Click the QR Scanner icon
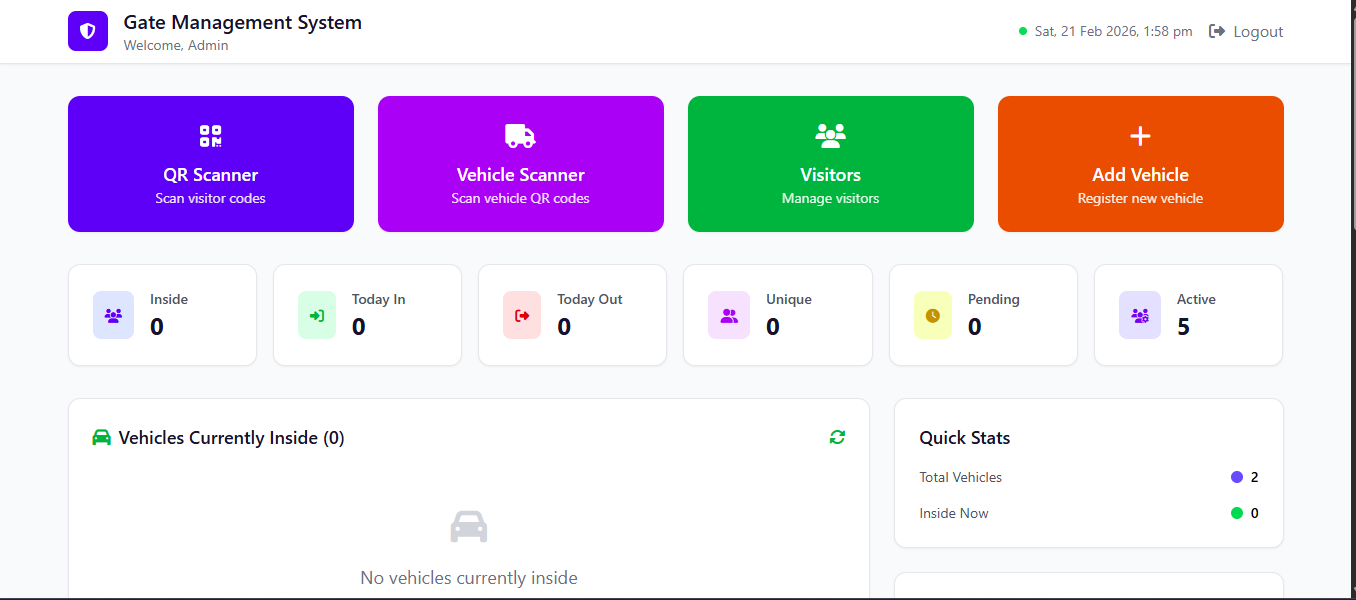 pos(210,135)
